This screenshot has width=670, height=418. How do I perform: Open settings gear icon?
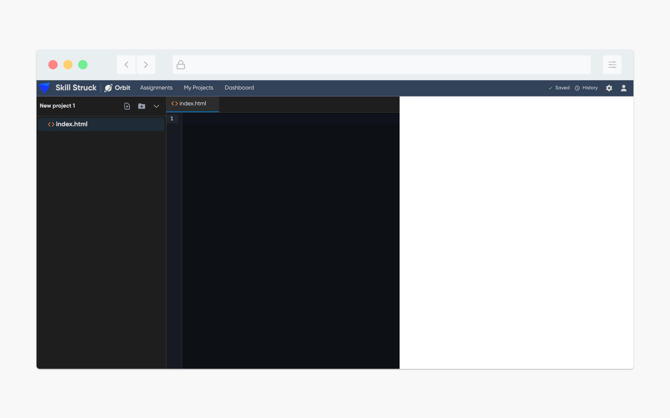(x=609, y=88)
